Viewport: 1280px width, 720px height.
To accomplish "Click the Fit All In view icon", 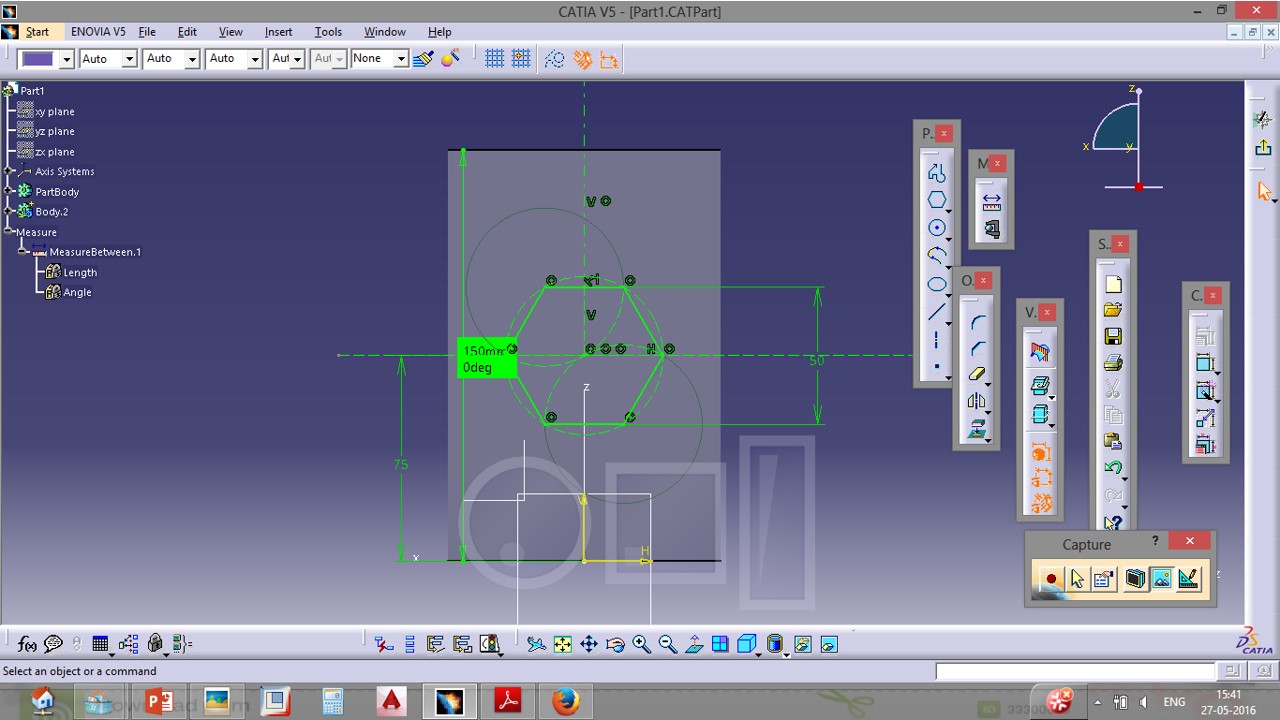I will pyautogui.click(x=563, y=645).
